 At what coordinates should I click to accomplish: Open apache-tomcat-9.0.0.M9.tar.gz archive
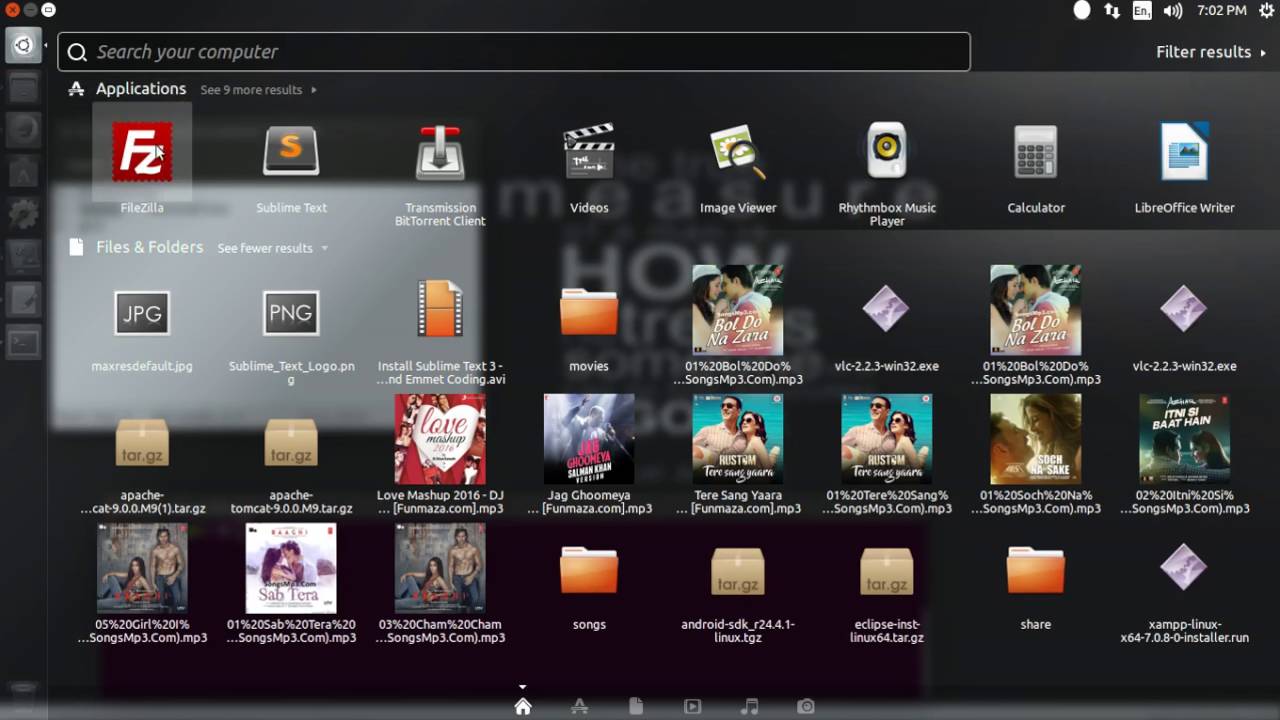click(291, 442)
